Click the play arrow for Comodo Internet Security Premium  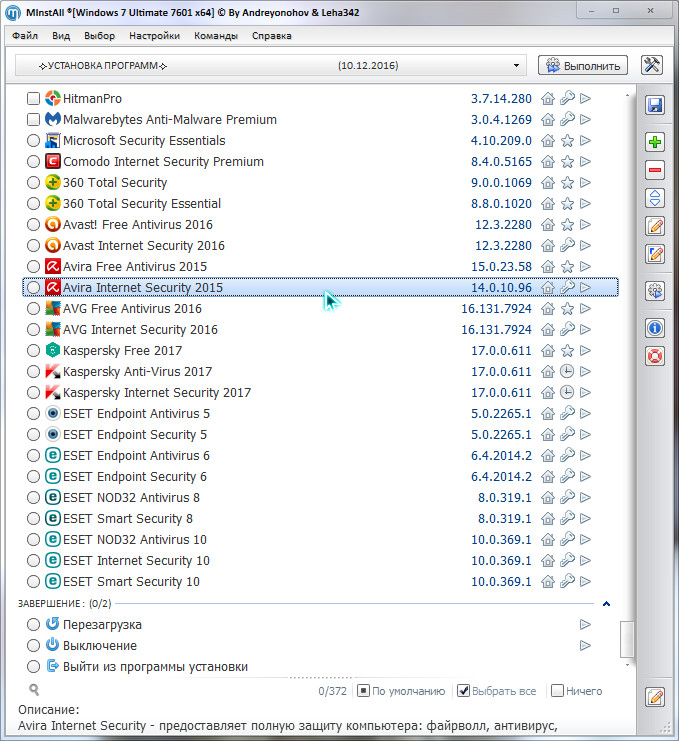[x=585, y=161]
